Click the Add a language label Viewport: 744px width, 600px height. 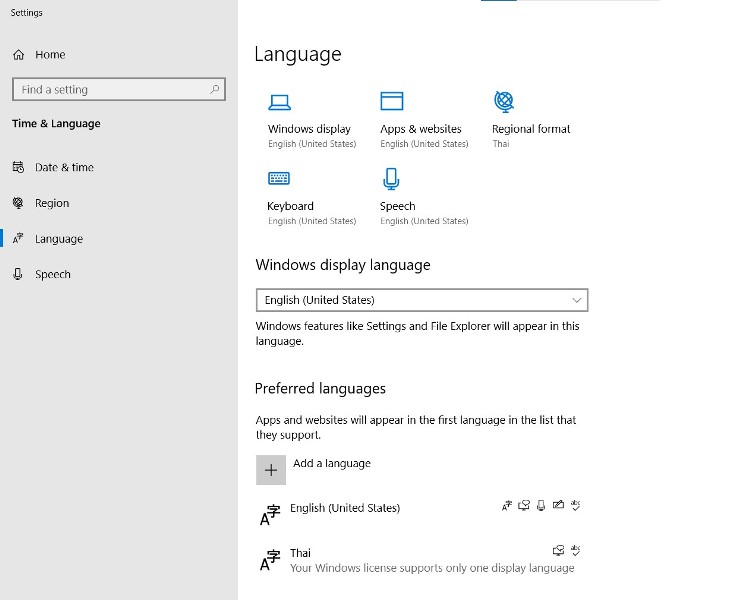[x=331, y=464]
